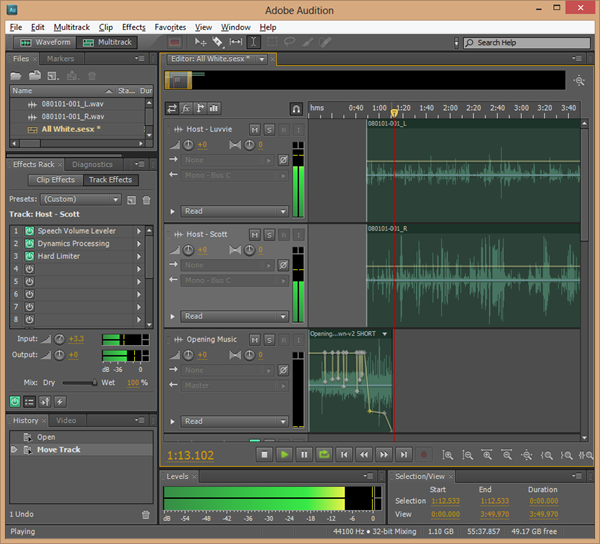Zoom in time icon
600x544 pixels.
point(487,455)
